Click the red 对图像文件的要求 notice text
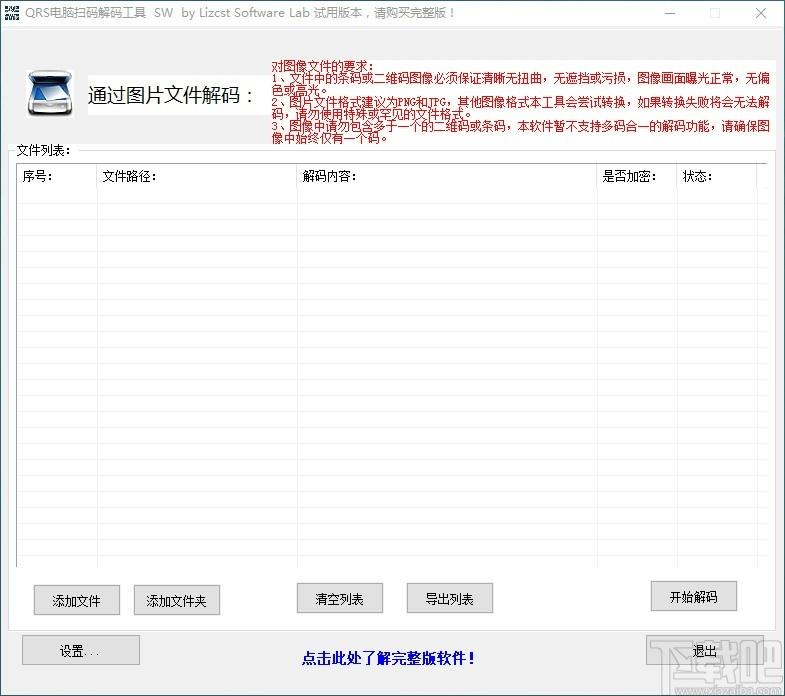 (521, 102)
